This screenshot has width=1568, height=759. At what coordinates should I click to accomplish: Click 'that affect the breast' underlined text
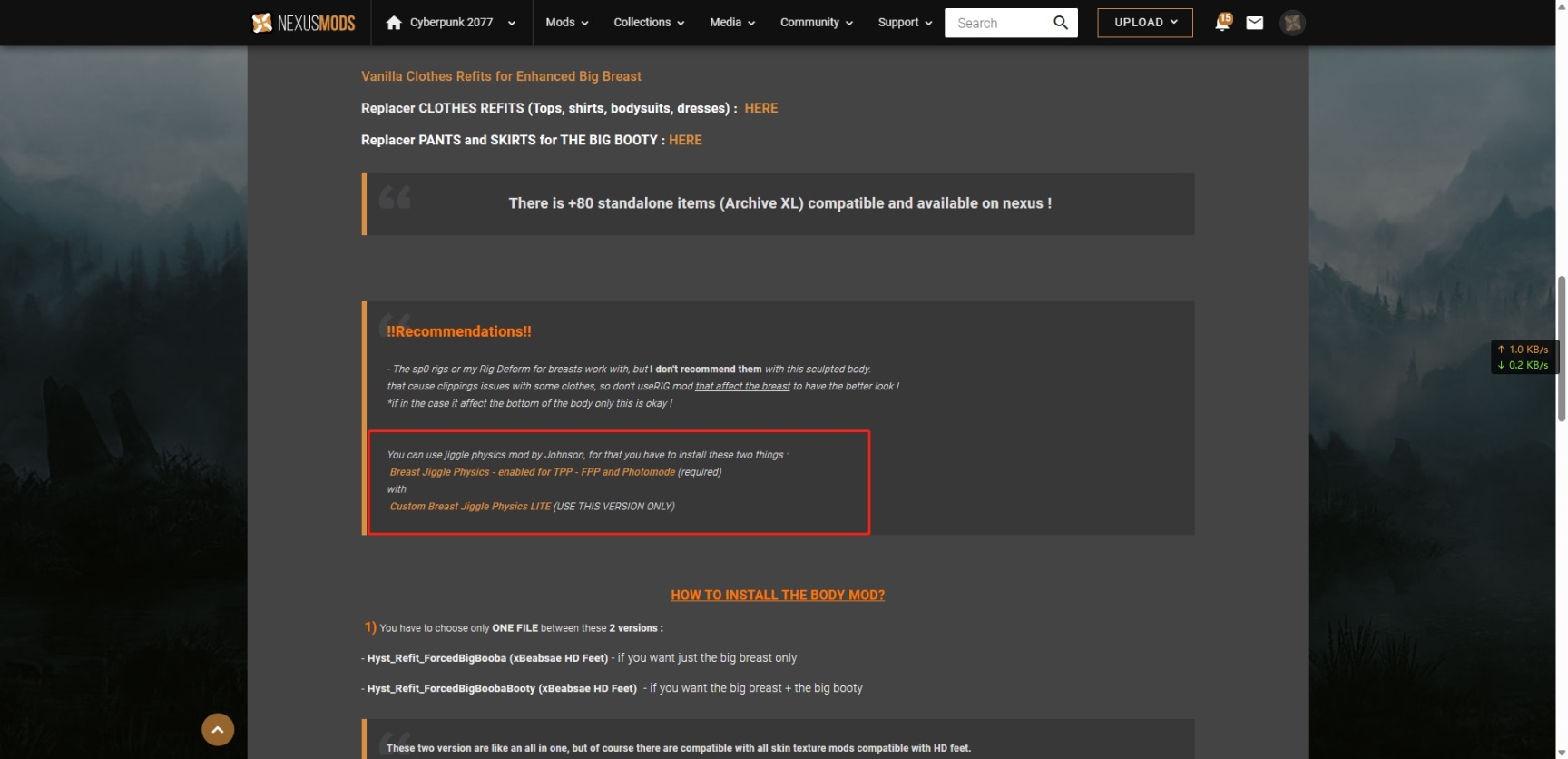(742, 387)
